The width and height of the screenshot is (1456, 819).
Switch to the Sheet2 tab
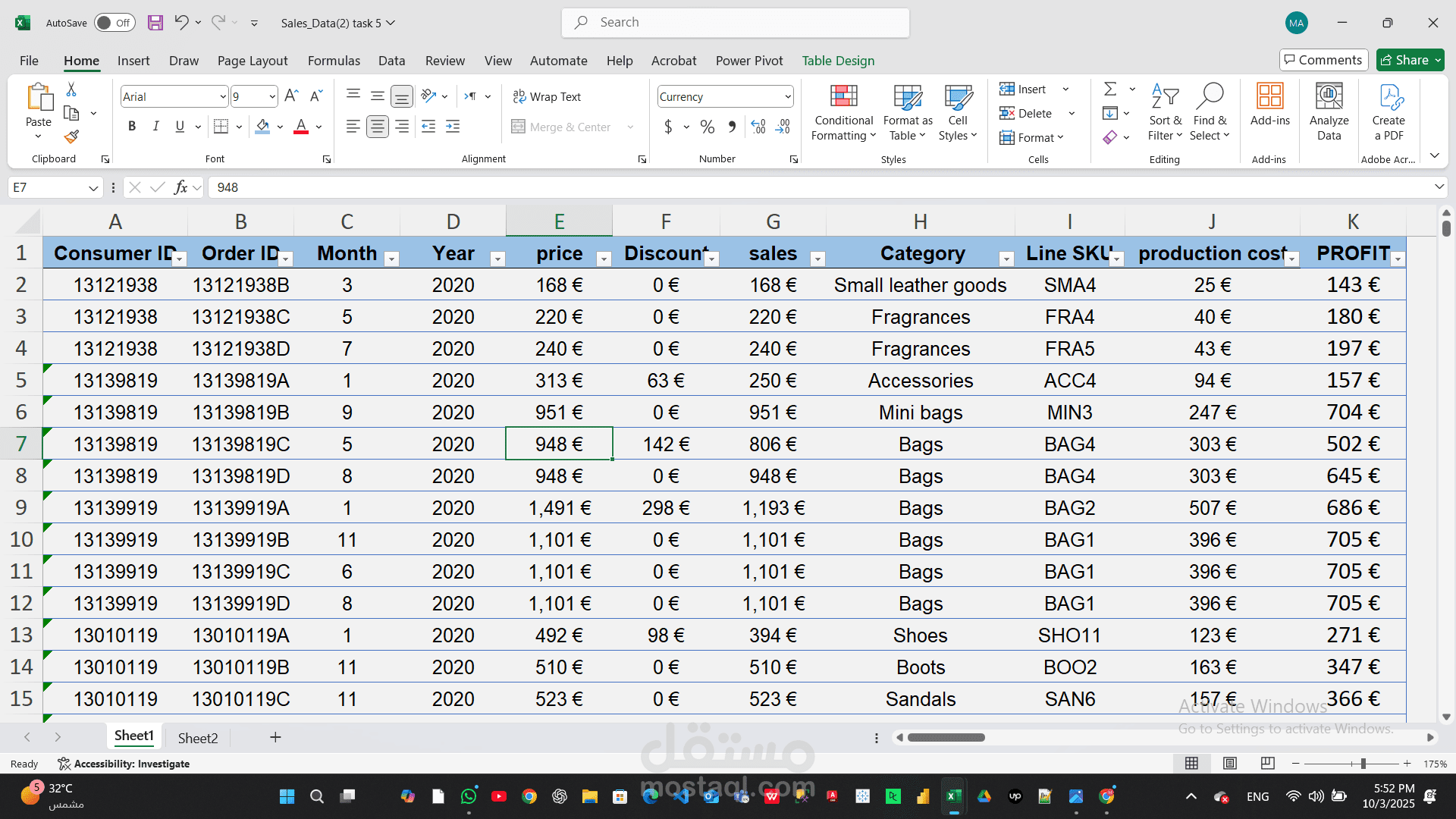coord(198,738)
